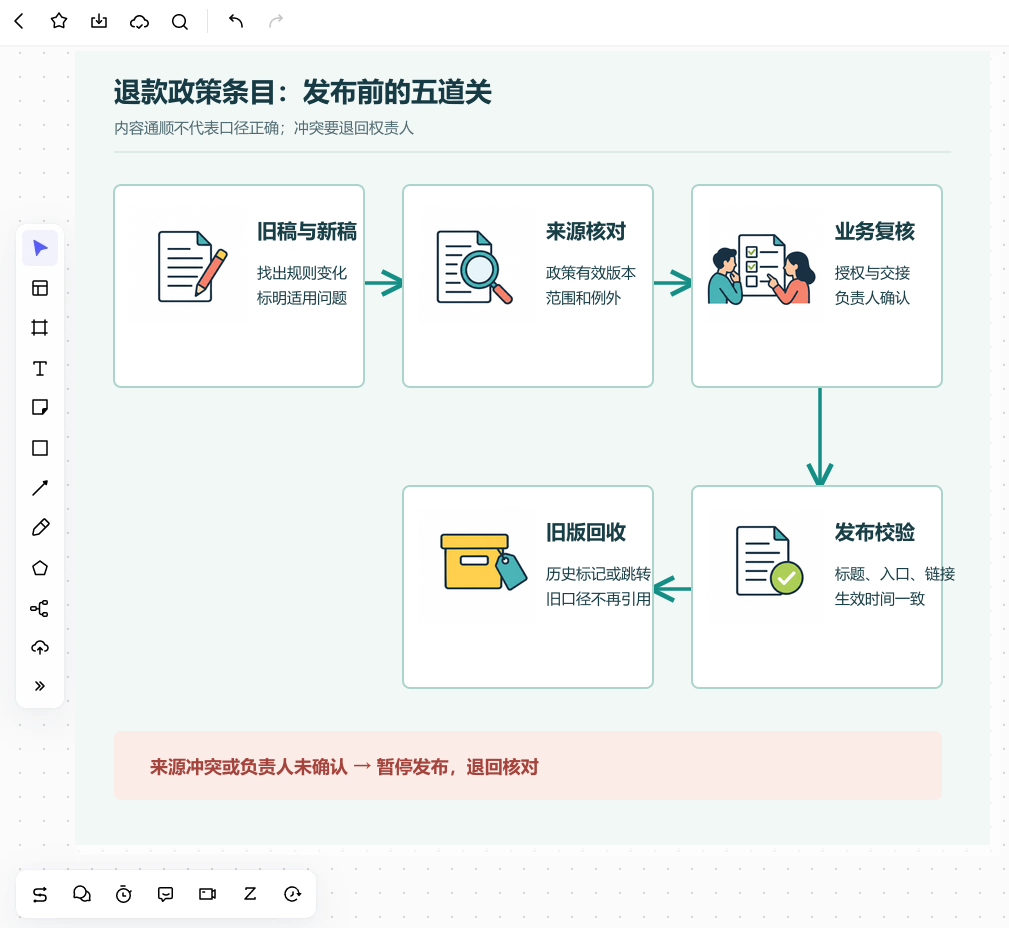This screenshot has width=1009, height=928.
Task: Select the polygon shape tool
Action: [x=40, y=568]
